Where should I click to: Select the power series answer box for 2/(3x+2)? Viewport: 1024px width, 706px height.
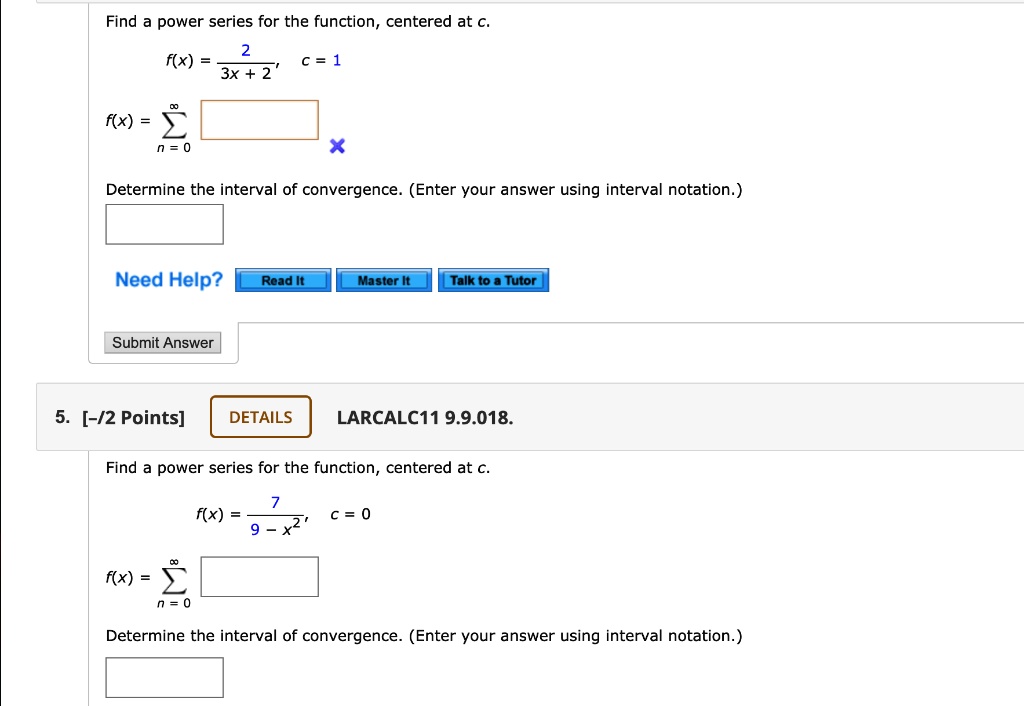click(x=259, y=119)
